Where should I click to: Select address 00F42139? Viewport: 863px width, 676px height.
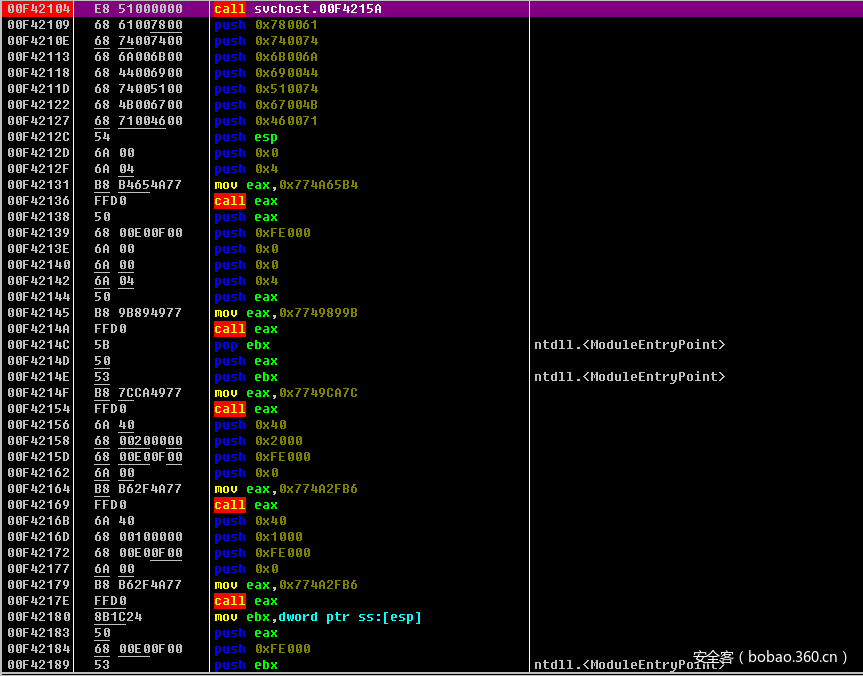[x=39, y=232]
